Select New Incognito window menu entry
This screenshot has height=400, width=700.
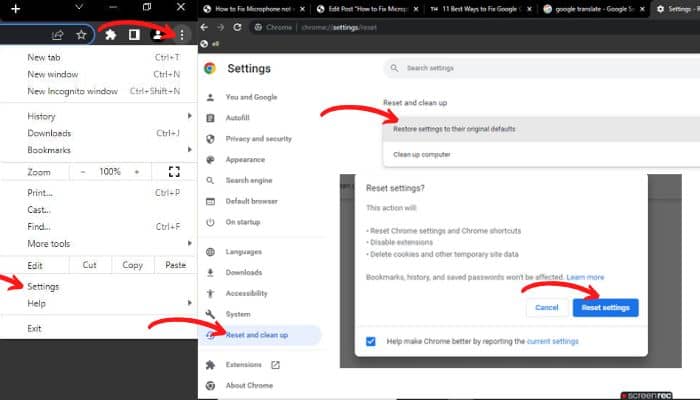tap(98, 91)
